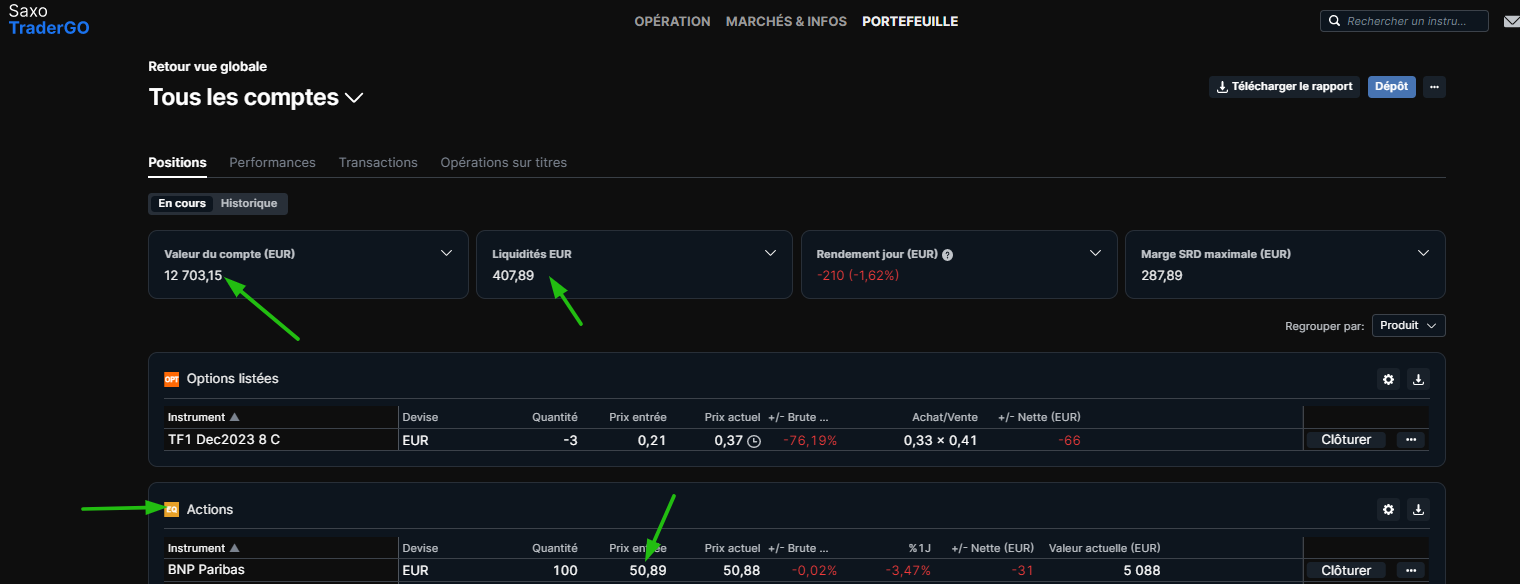Screen dimensions: 1520x584
Task: Open settings gear in Actions panel
Action: (x=1388, y=510)
